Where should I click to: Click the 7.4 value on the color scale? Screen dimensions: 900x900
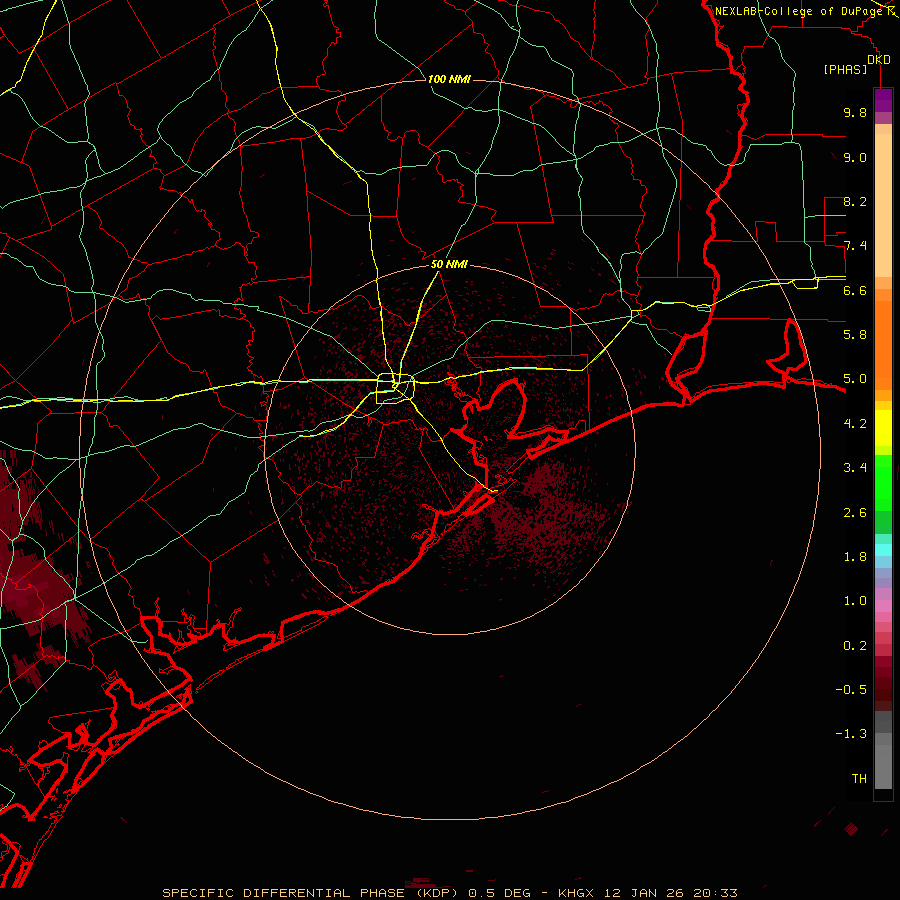pos(855,246)
